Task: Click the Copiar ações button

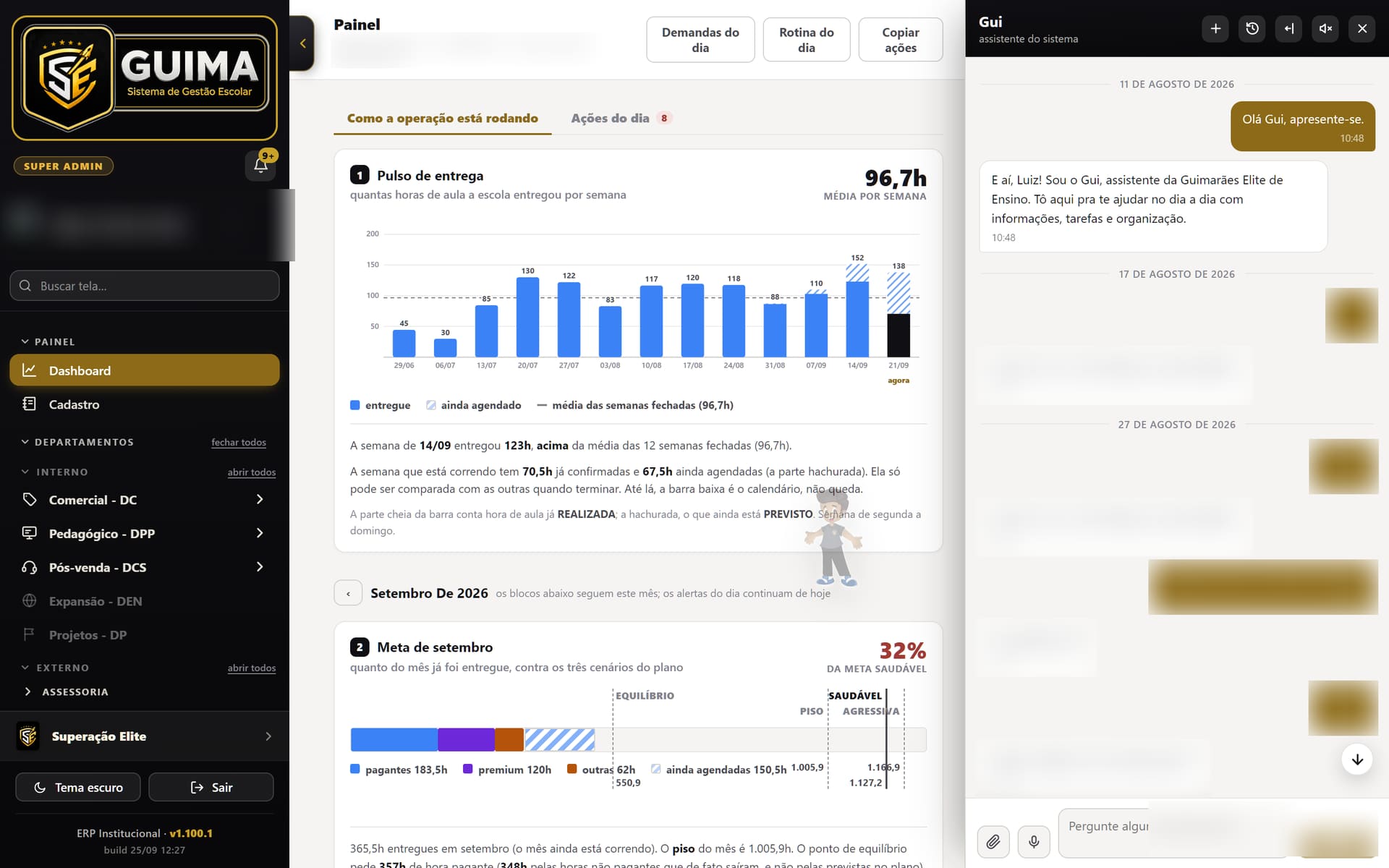Action: [901, 40]
